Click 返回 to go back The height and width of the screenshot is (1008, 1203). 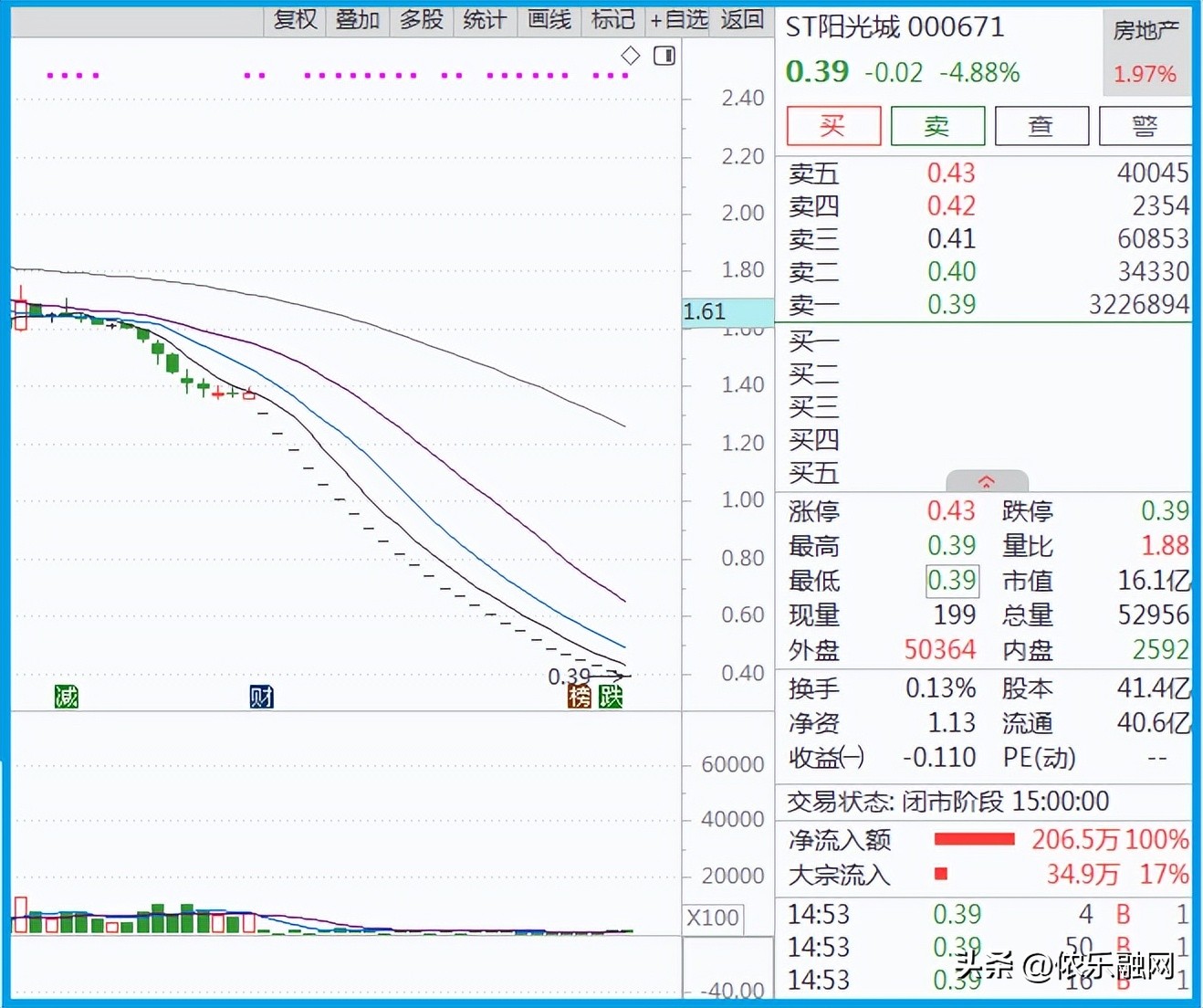[741, 20]
